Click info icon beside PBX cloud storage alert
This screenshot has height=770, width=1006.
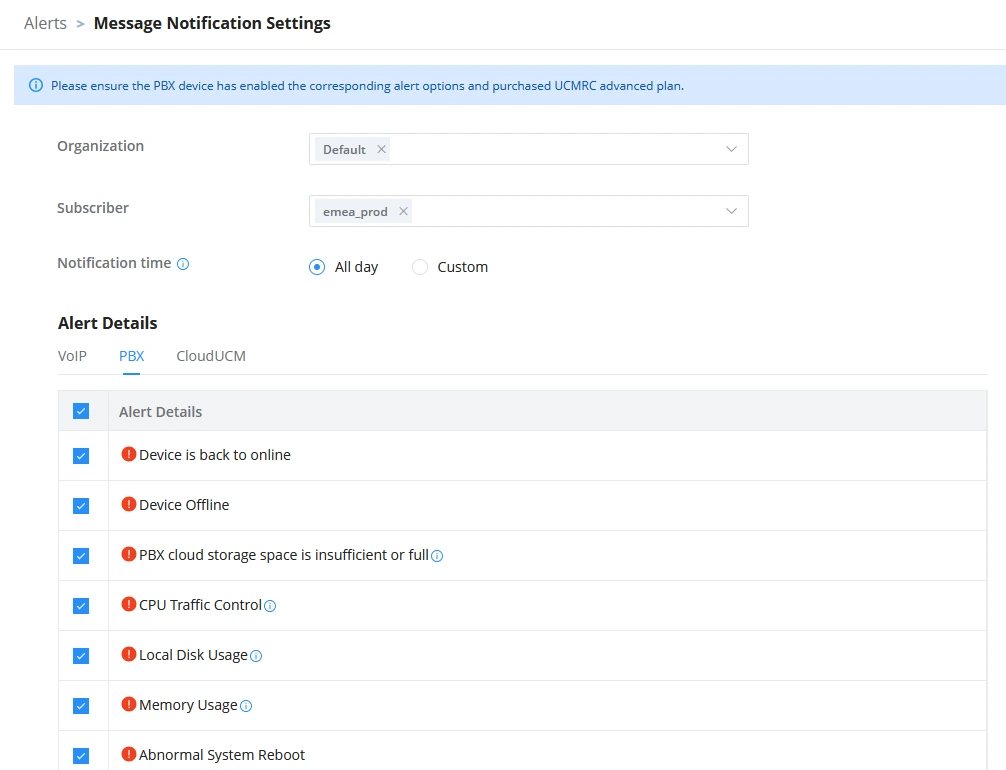(x=437, y=556)
